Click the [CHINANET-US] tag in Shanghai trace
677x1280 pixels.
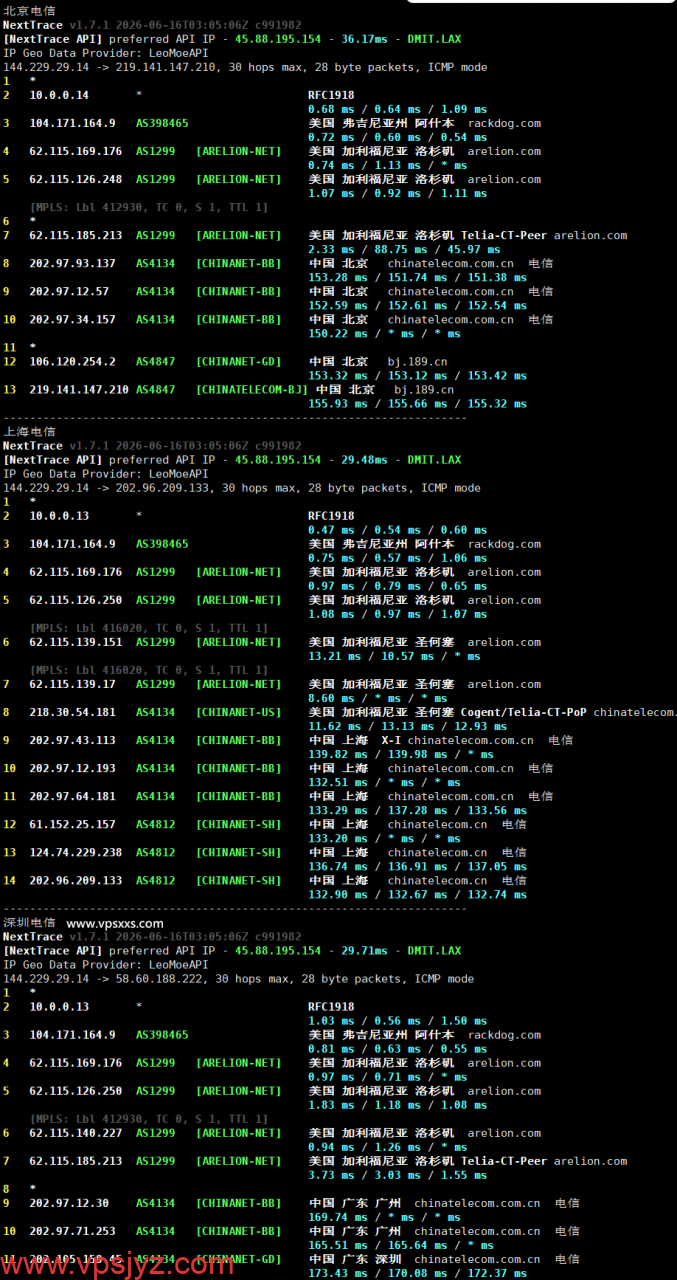pos(239,713)
